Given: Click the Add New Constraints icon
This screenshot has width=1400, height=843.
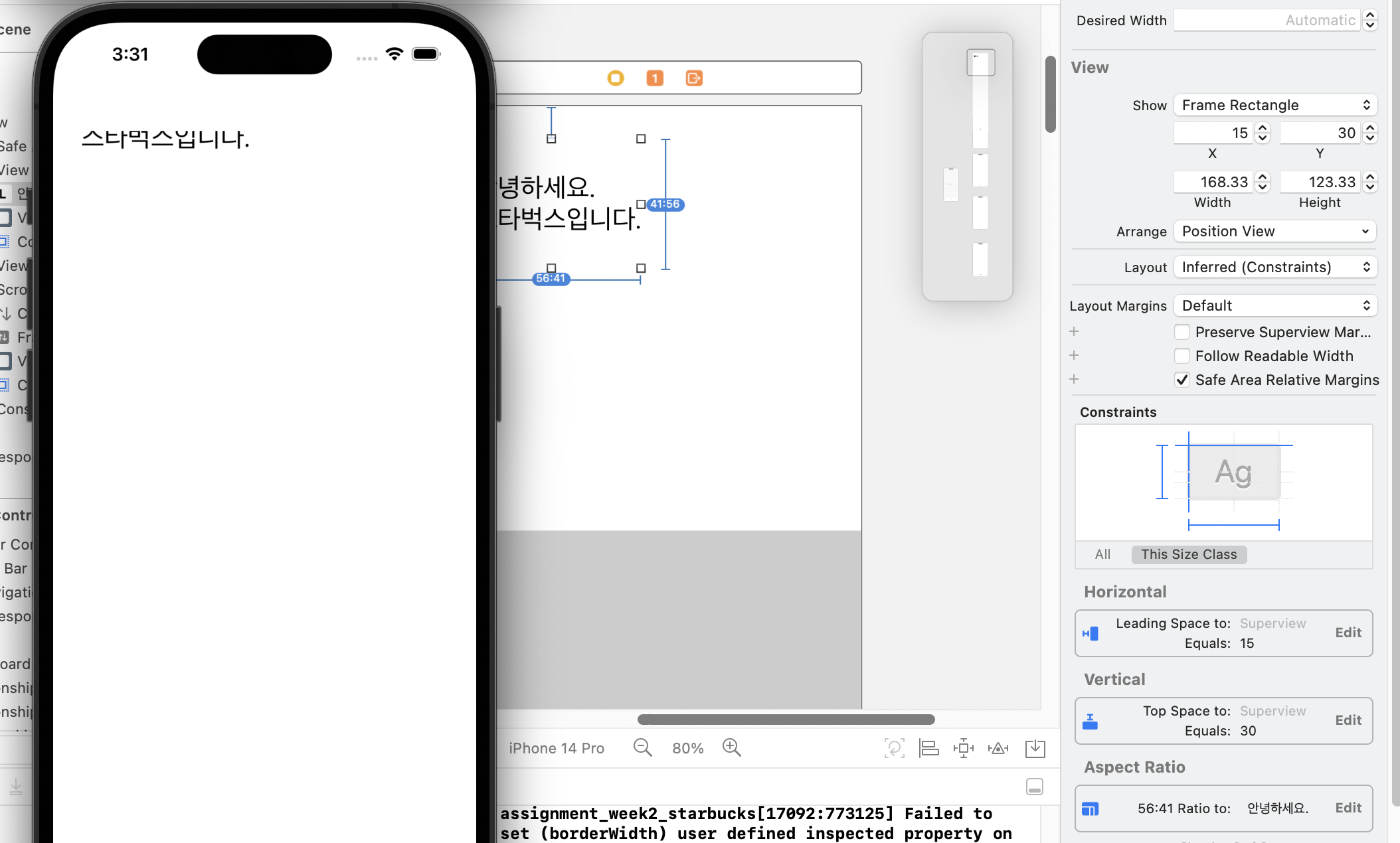Looking at the screenshot, I should pyautogui.click(x=963, y=748).
